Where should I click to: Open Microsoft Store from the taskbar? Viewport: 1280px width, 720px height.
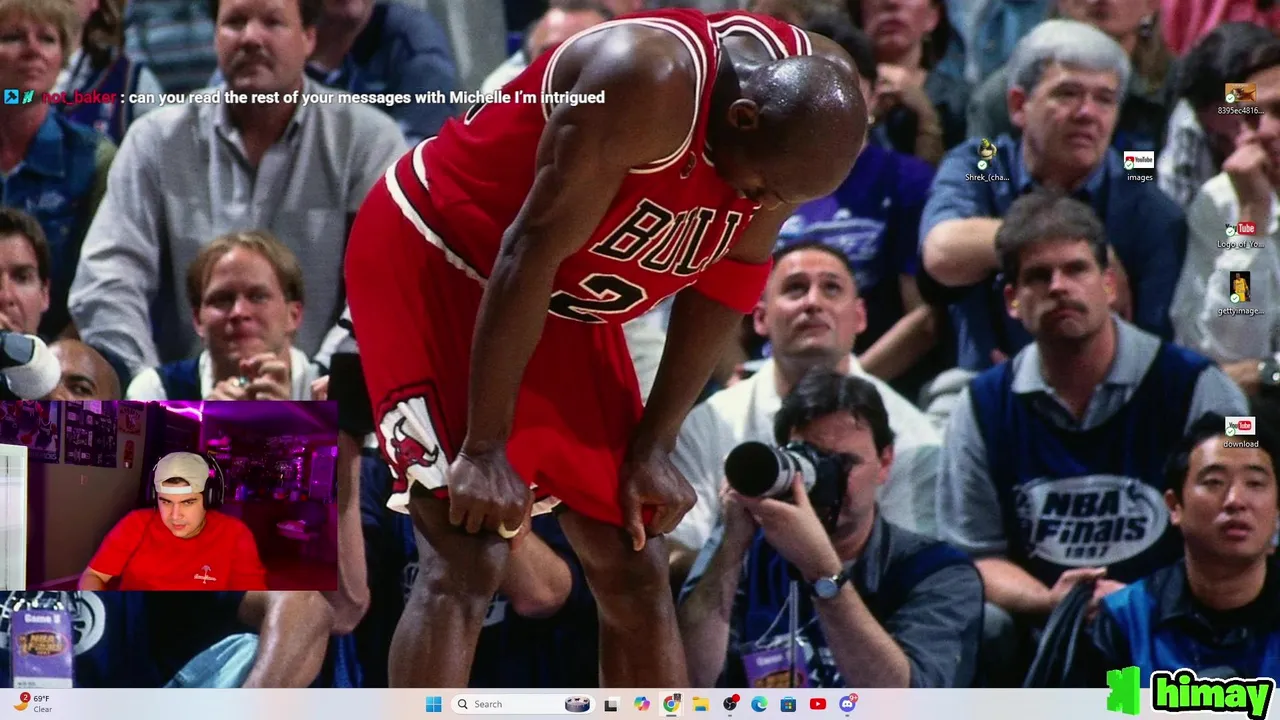point(789,704)
